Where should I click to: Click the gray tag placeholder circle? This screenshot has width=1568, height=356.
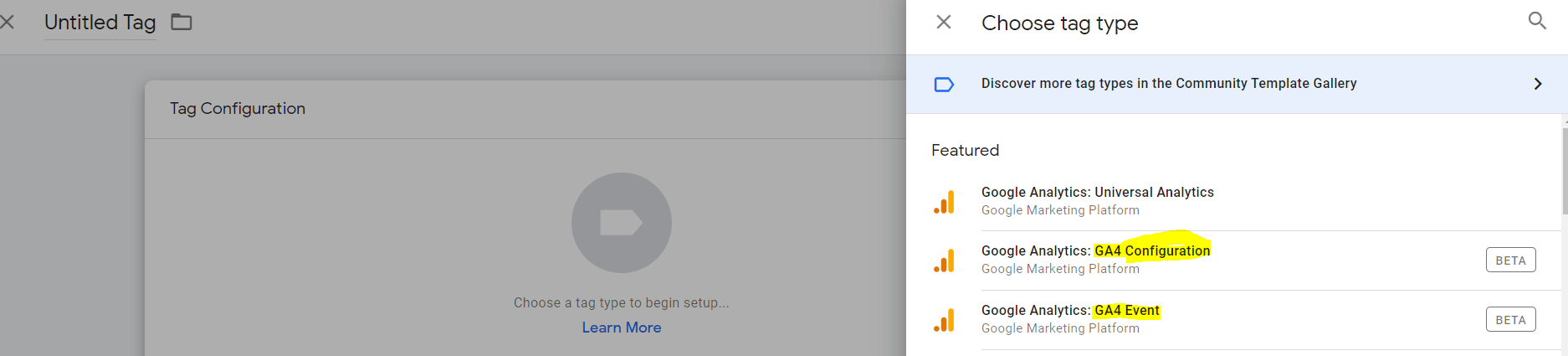point(621,223)
